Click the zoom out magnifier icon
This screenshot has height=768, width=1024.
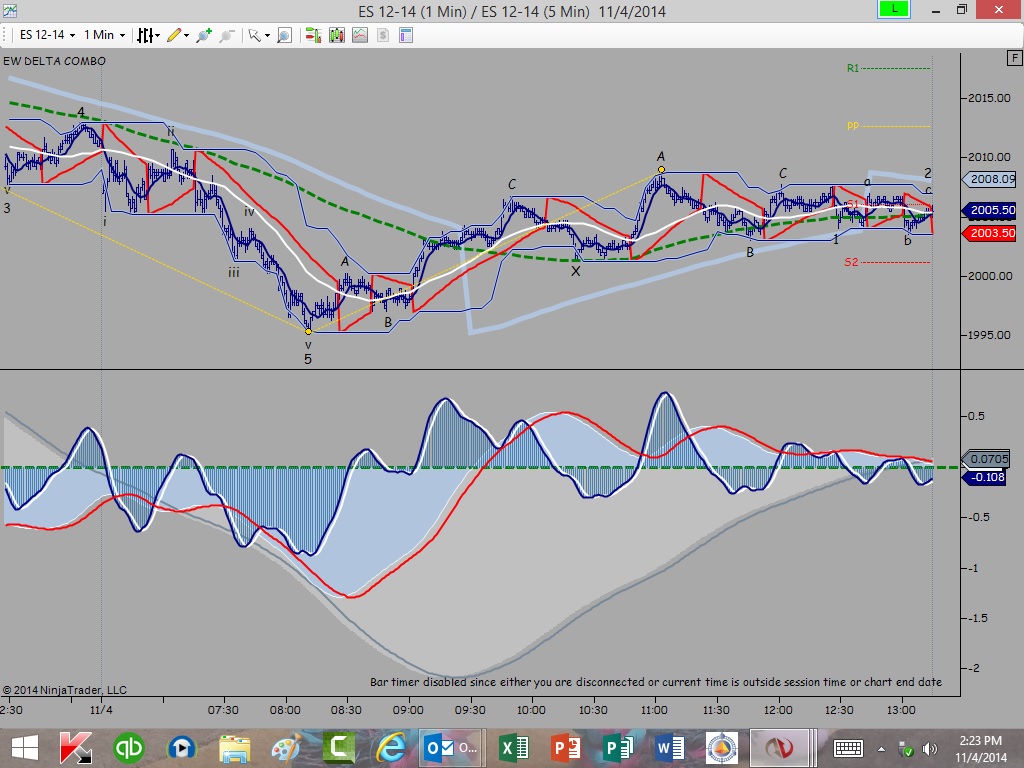point(227,35)
